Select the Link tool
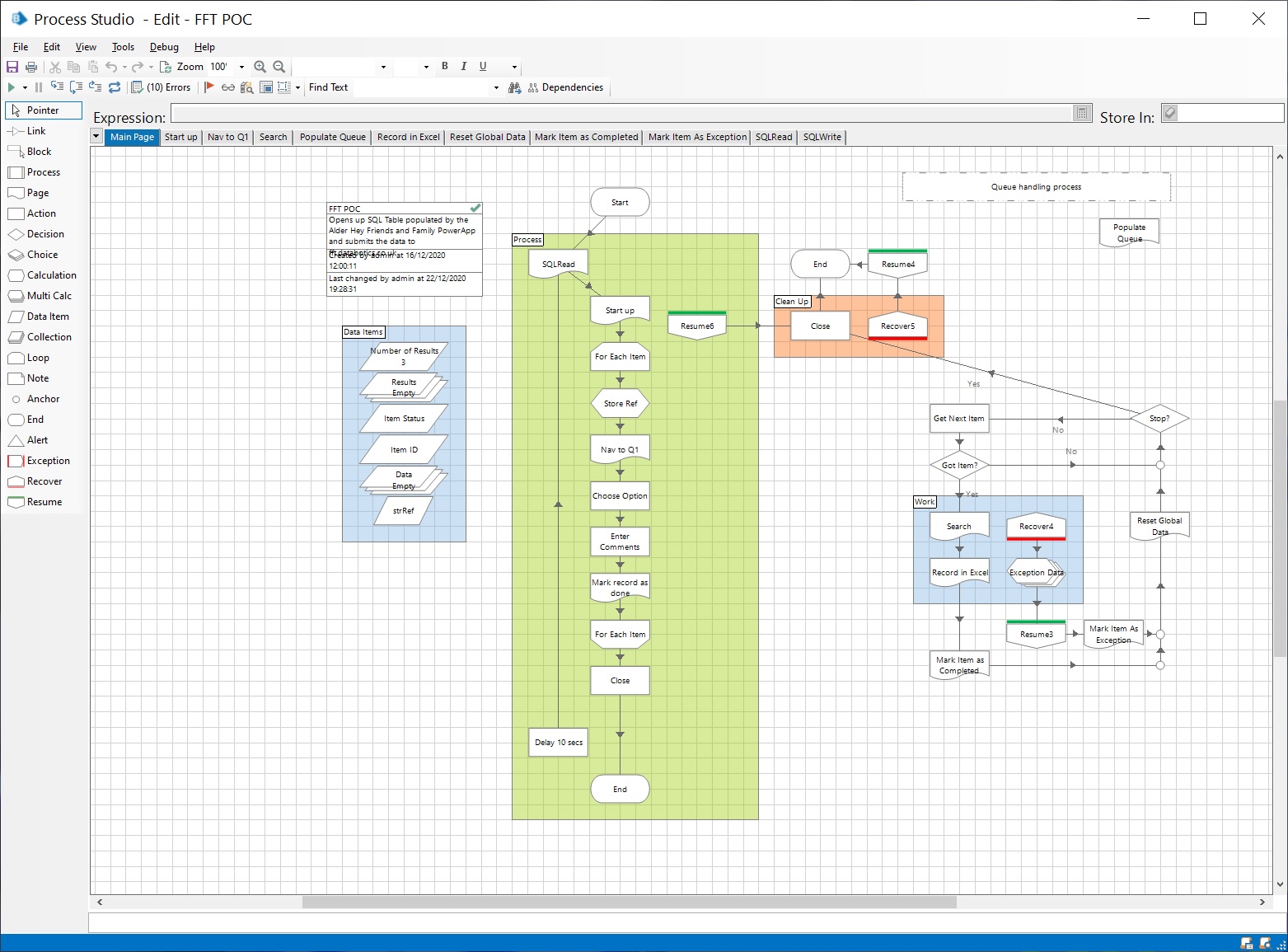 [x=35, y=131]
